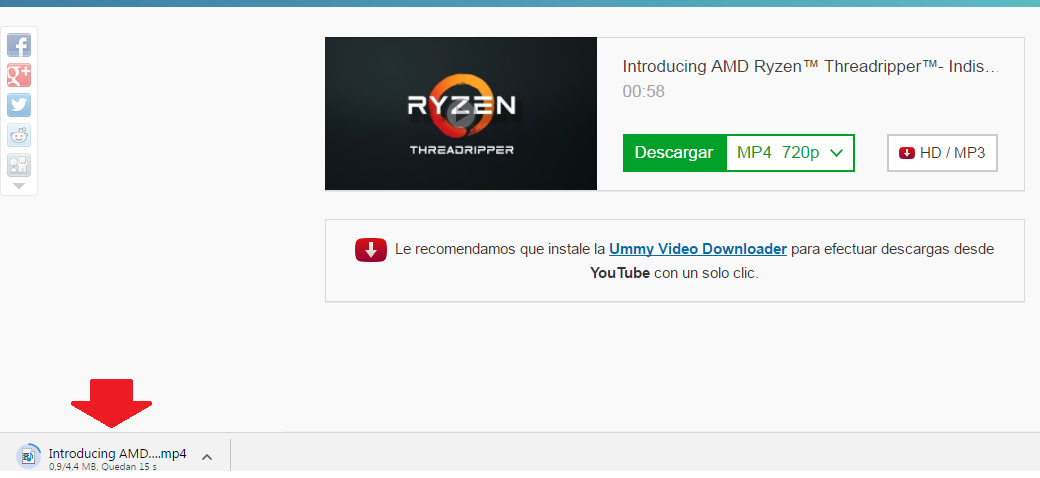
Task: Click the gray MySpace share icon
Action: pyautogui.click(x=19, y=165)
